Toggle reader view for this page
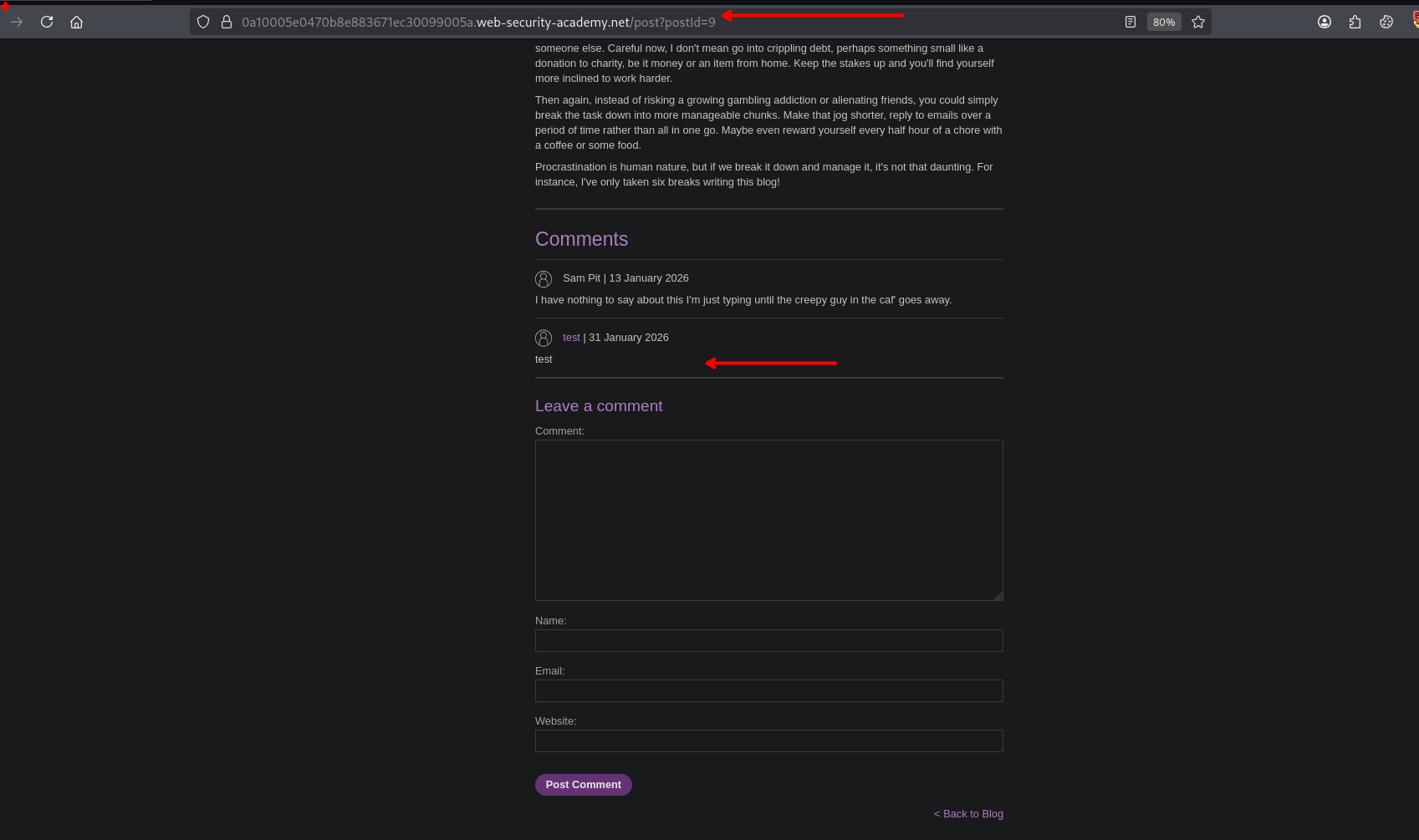 [1130, 22]
